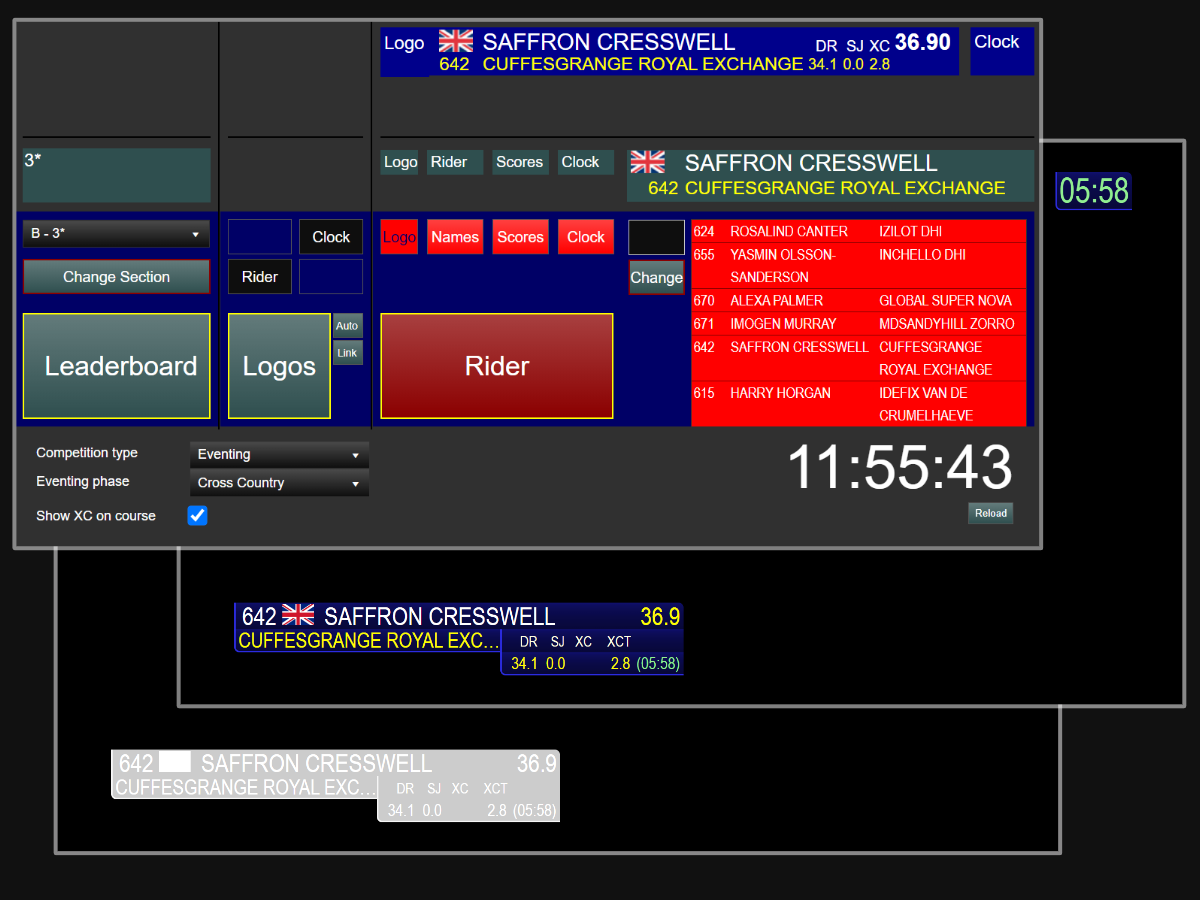Click the Change Section button
This screenshot has width=1200, height=900.
116,277
